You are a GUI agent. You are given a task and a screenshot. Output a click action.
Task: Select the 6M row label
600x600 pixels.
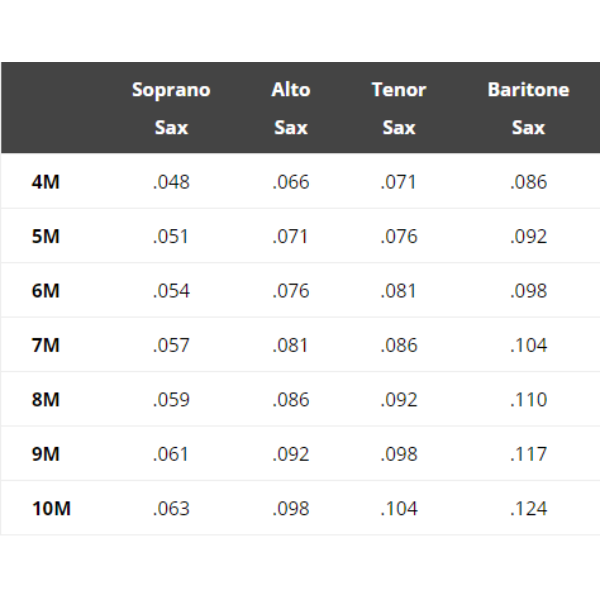pos(46,291)
